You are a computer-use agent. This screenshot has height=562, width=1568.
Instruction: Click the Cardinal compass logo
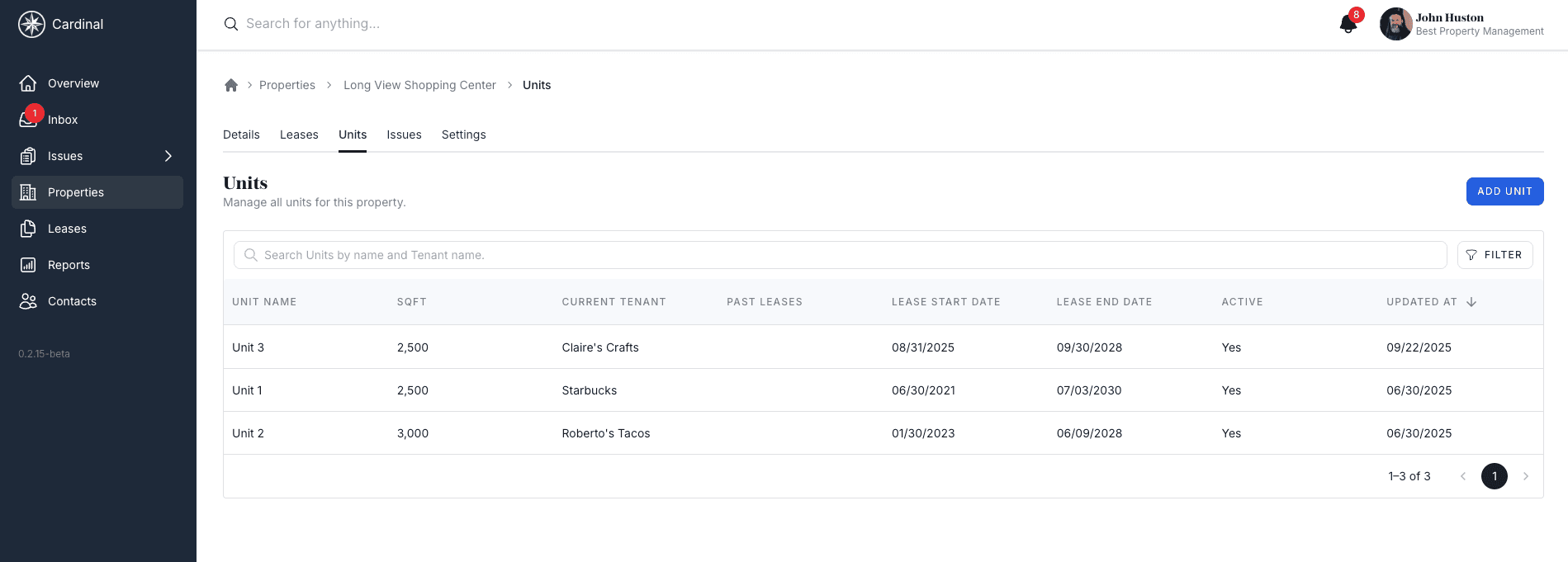31,24
